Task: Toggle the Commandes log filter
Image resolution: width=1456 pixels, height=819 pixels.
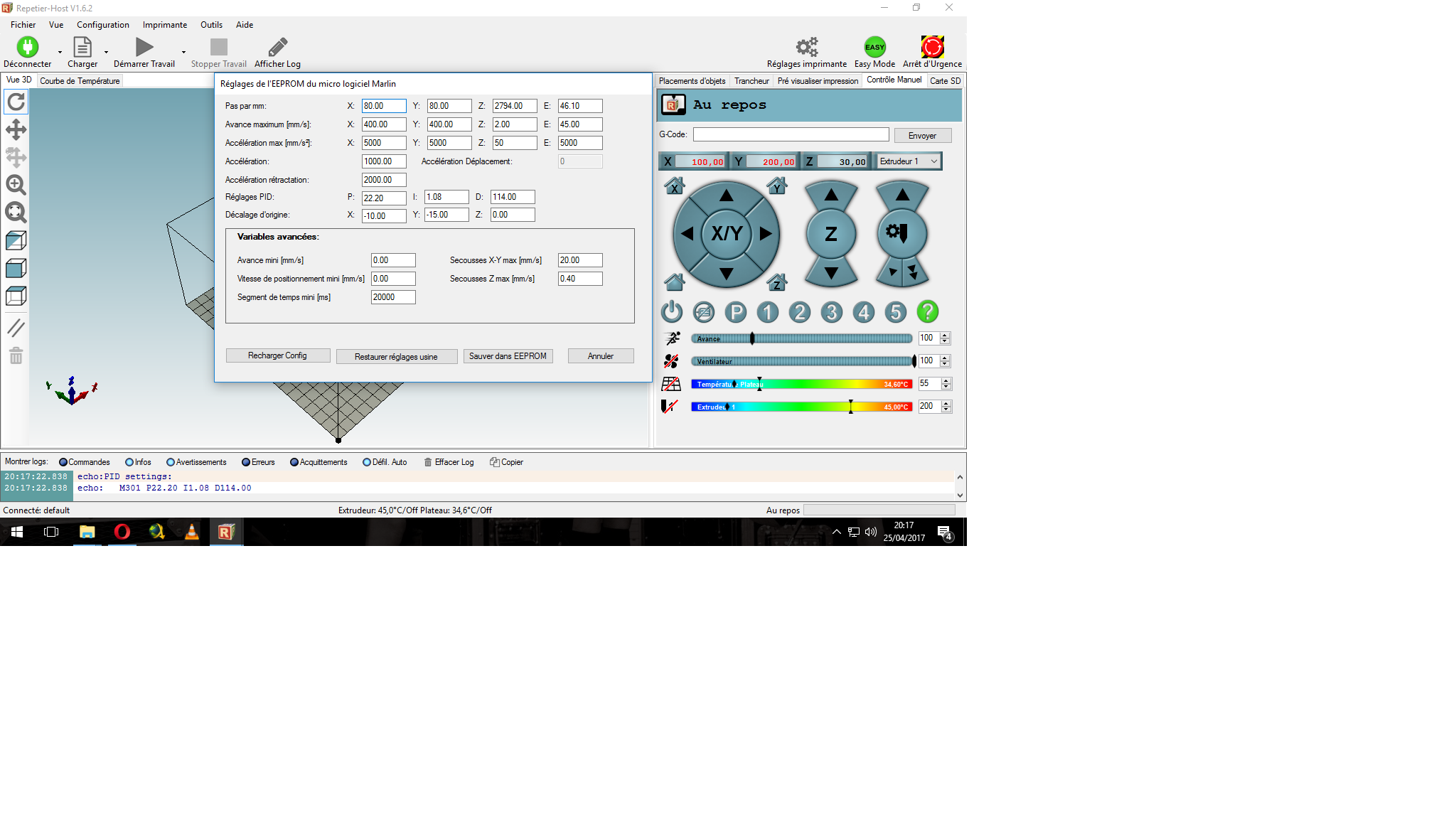Action: pyautogui.click(x=63, y=462)
